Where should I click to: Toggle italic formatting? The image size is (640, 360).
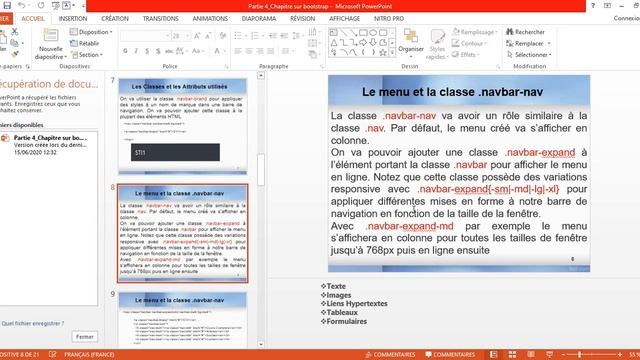click(x=136, y=51)
